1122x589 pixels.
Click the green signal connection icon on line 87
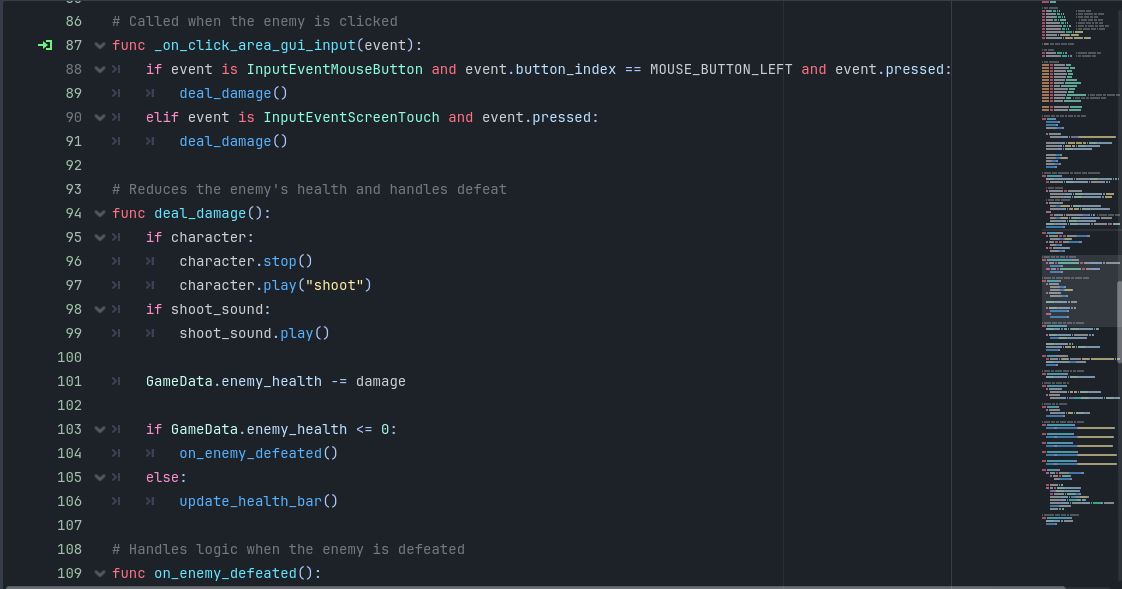coord(44,45)
